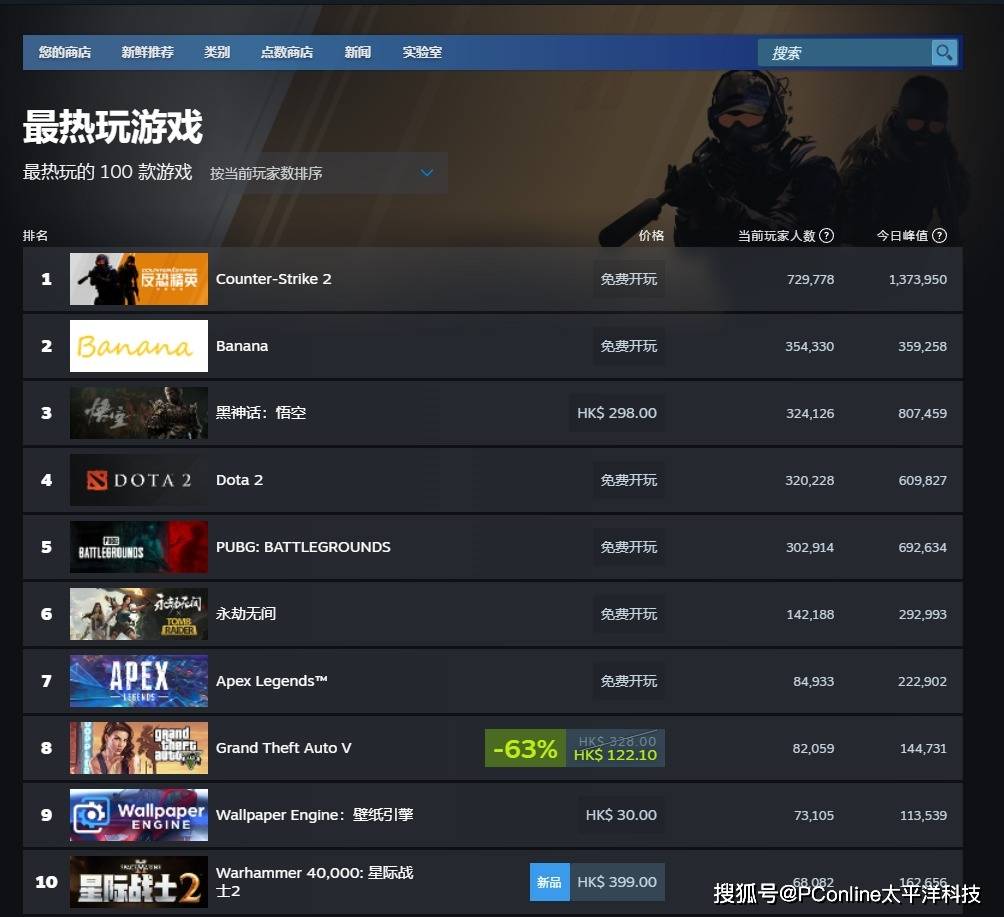This screenshot has height=917, width=1004.
Task: Click HK$ 122.10 discounted GTA price
Action: pos(615,755)
